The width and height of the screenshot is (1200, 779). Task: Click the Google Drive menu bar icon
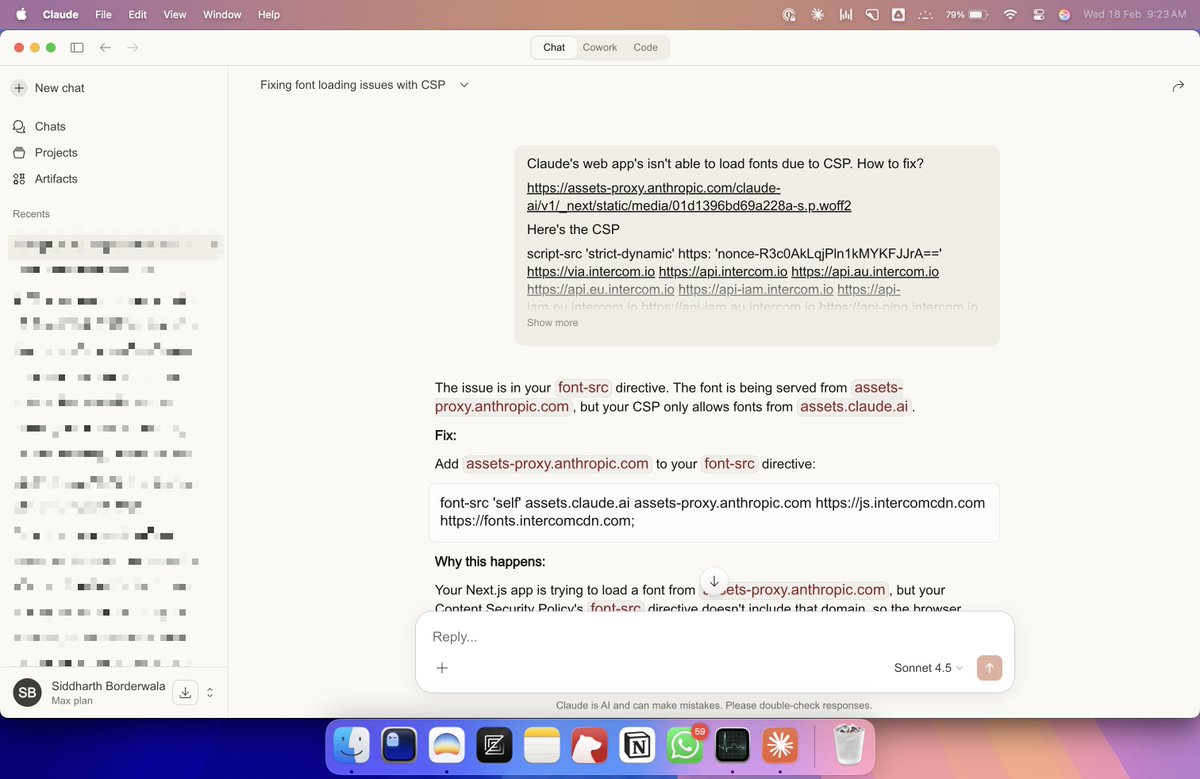tap(898, 15)
